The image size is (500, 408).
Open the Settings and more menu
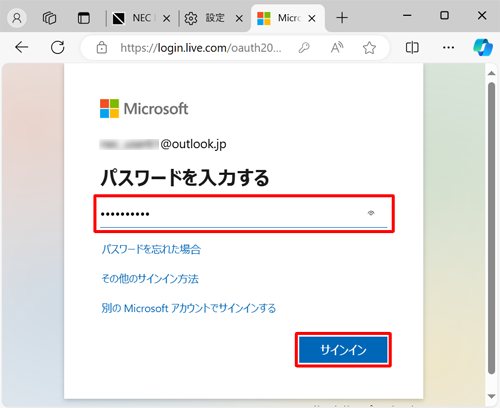click(448, 47)
